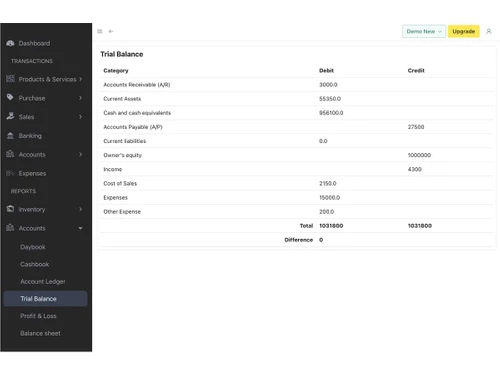This screenshot has width=500, height=375.
Task: Click the Accounts icon under Reports
Action: tap(10, 228)
